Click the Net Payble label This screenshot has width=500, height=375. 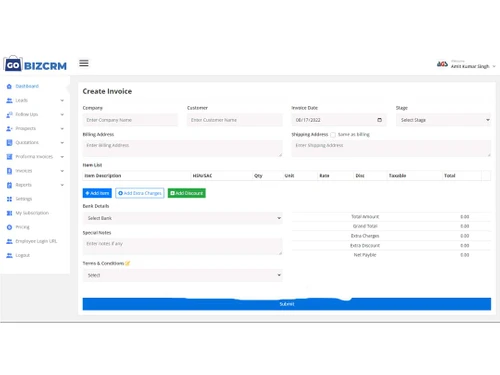pyautogui.click(x=365, y=255)
